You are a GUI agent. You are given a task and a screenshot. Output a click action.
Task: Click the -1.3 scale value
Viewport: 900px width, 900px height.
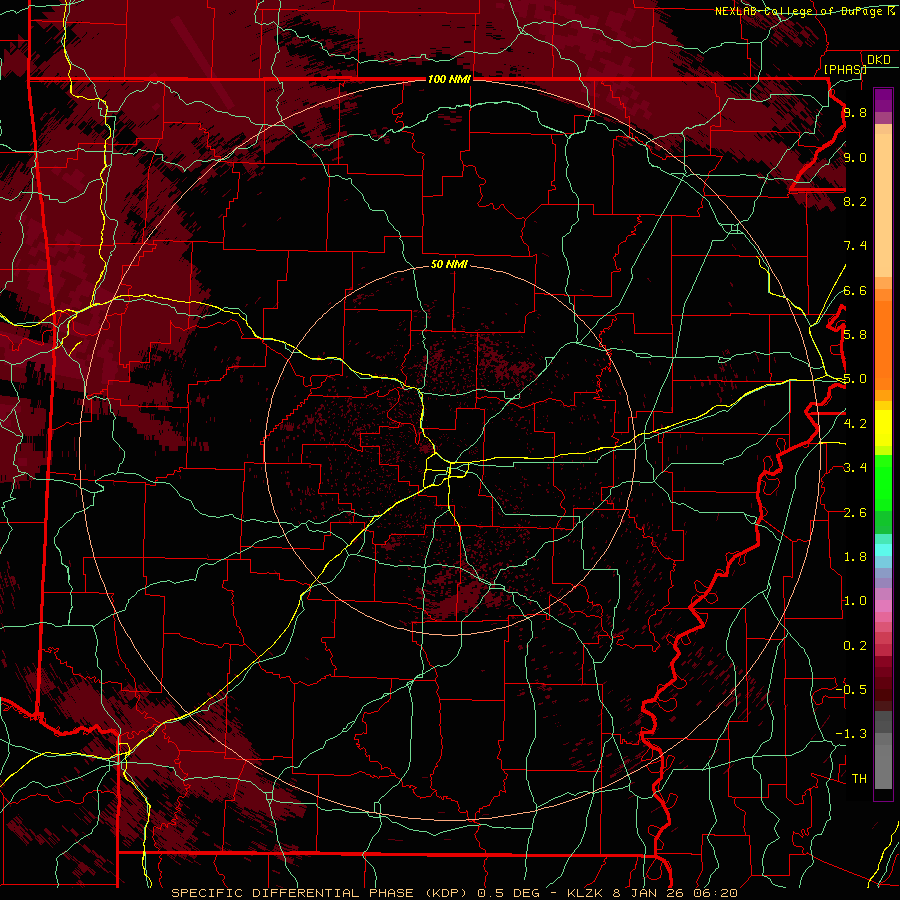pos(851,734)
